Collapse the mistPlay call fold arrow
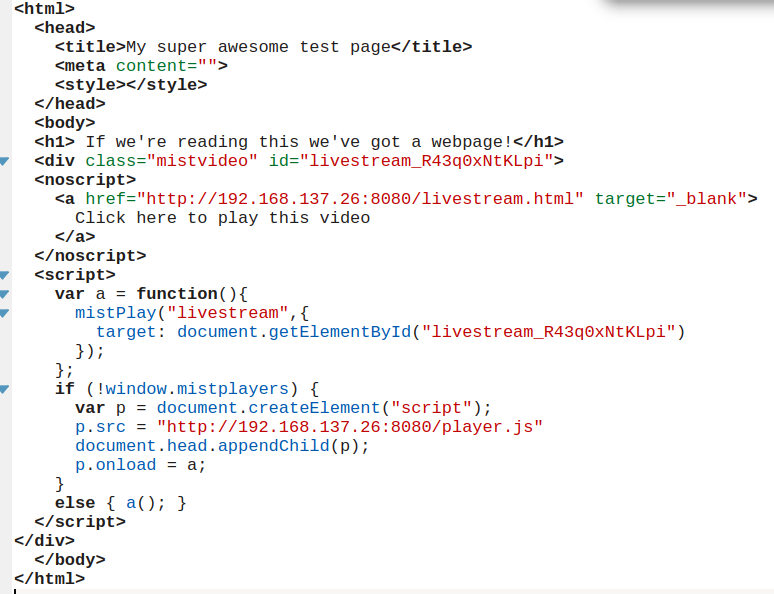This screenshot has height=594, width=774. (4, 313)
